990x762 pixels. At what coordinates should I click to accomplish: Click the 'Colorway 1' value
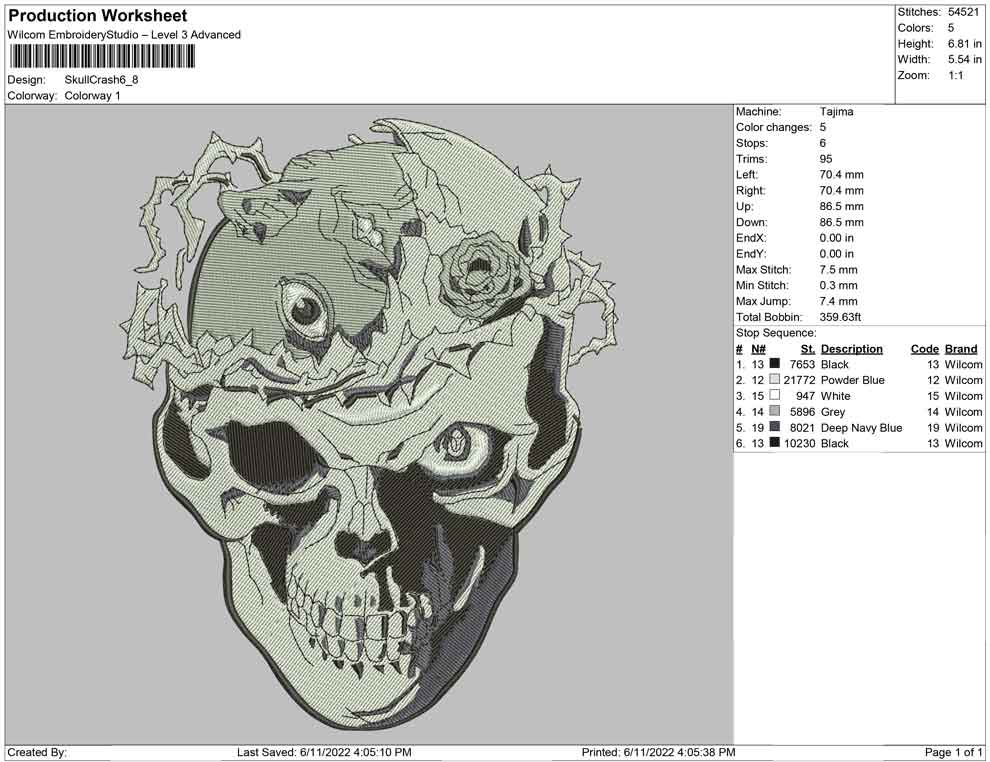coord(92,96)
